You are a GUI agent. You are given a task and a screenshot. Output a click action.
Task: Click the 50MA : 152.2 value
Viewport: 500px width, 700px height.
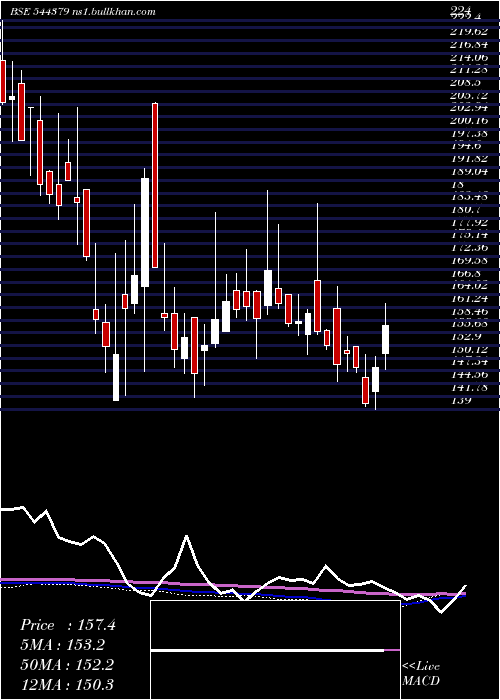pyautogui.click(x=68, y=664)
